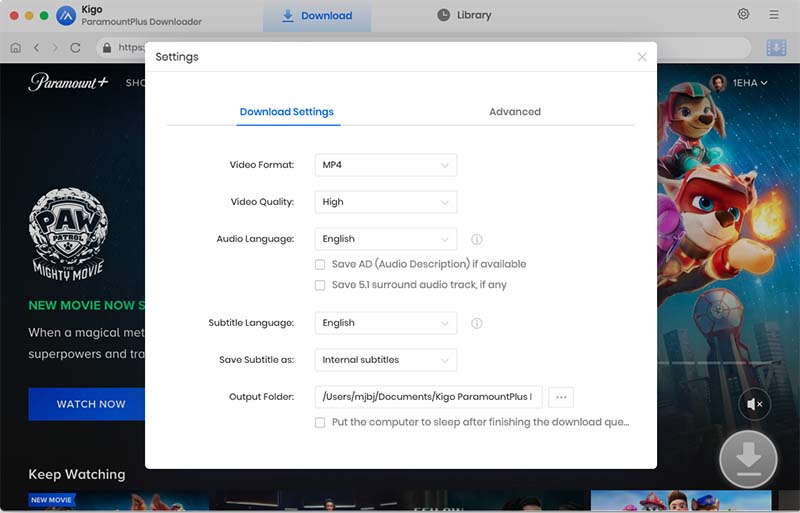This screenshot has width=800, height=513.
Task: Open the Video Quality dropdown
Action: click(386, 202)
